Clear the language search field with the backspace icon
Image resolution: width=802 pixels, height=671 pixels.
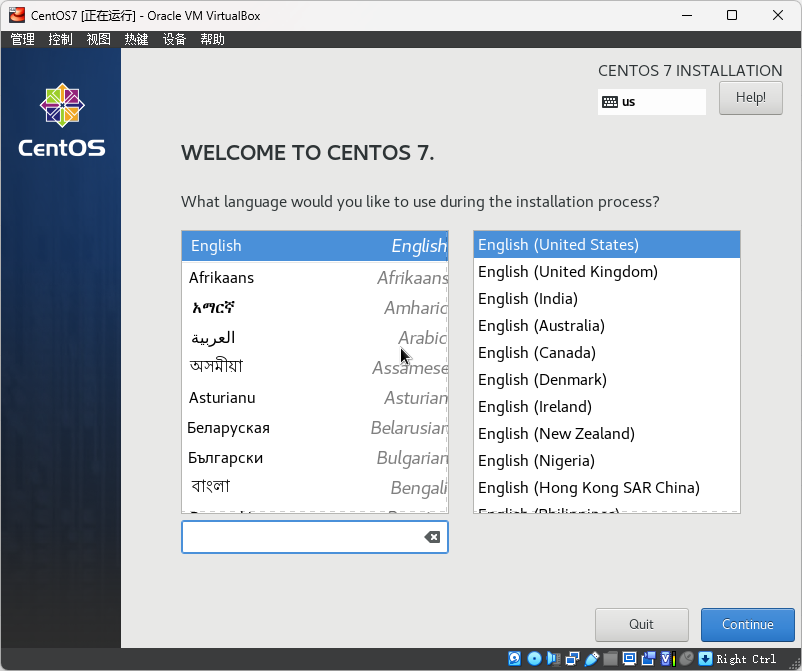[432, 537]
